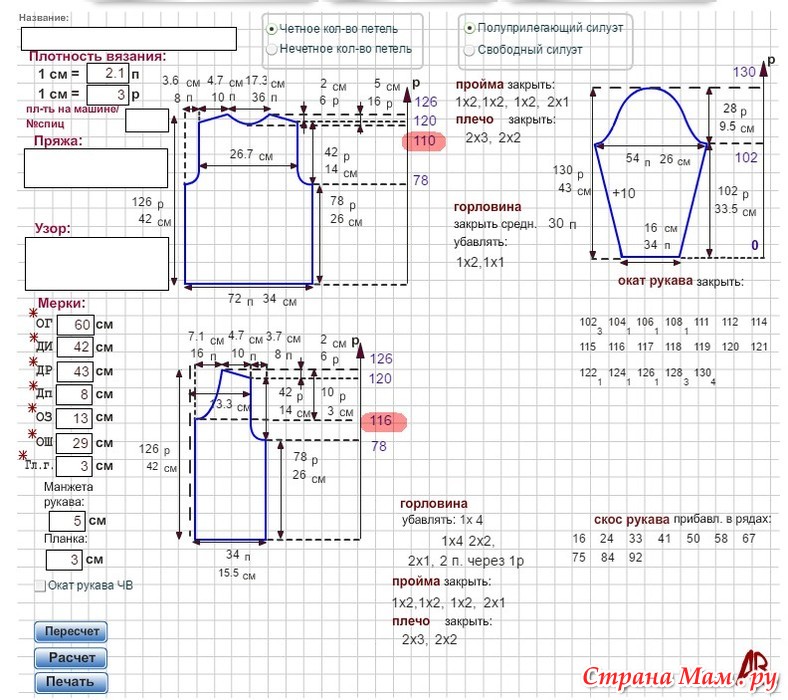Click the Манжета рукава field showing 5
788x700 pixels.
click(x=67, y=521)
